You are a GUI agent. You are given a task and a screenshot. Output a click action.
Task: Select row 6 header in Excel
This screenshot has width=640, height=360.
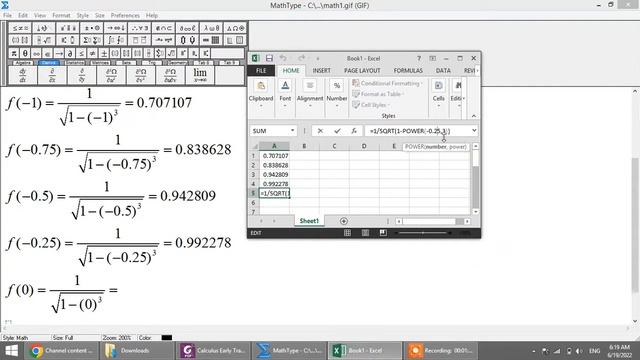coord(253,203)
